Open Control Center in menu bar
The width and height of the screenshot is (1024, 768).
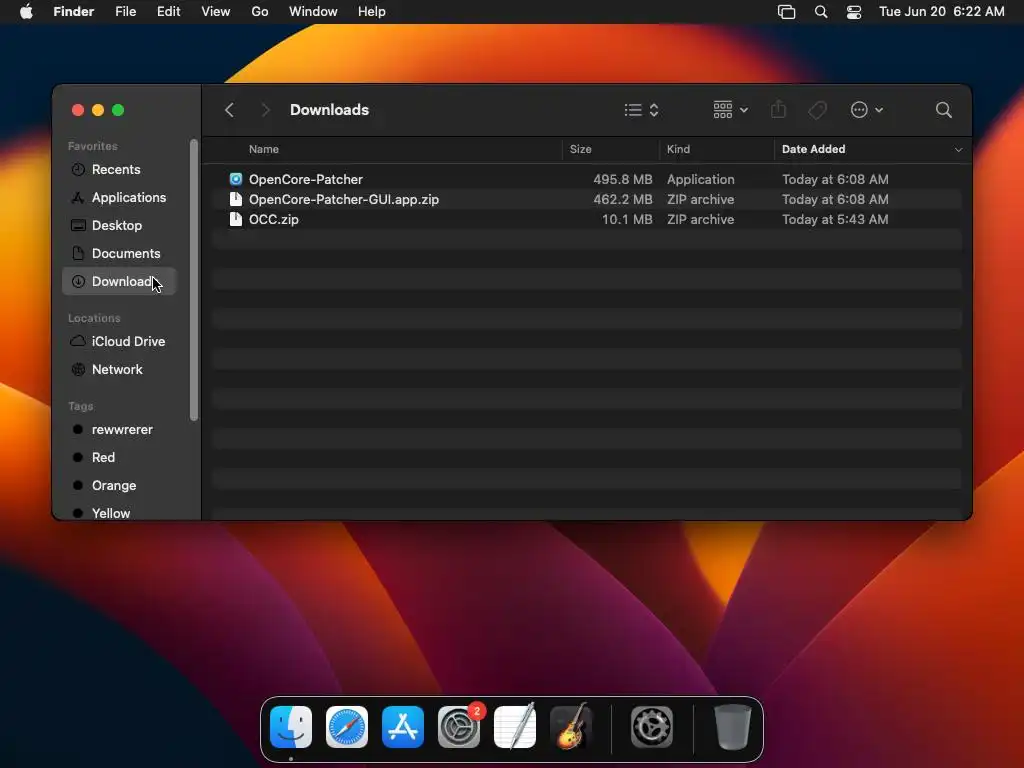(x=854, y=12)
